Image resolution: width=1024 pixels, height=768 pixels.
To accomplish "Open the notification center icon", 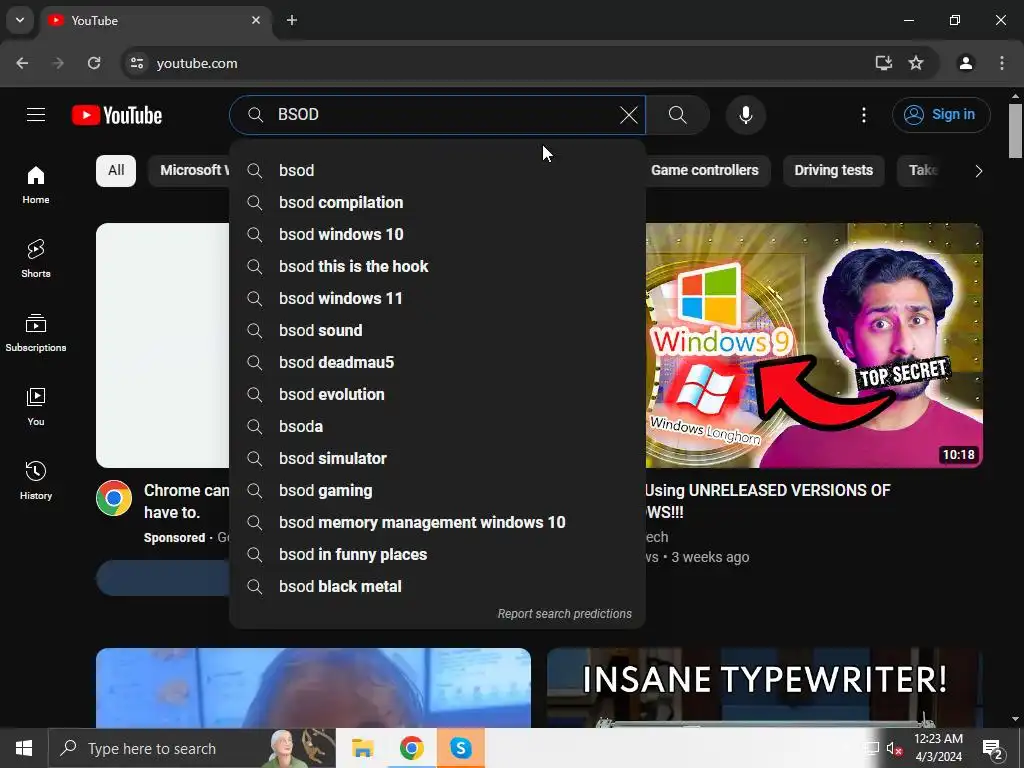I will (993, 749).
